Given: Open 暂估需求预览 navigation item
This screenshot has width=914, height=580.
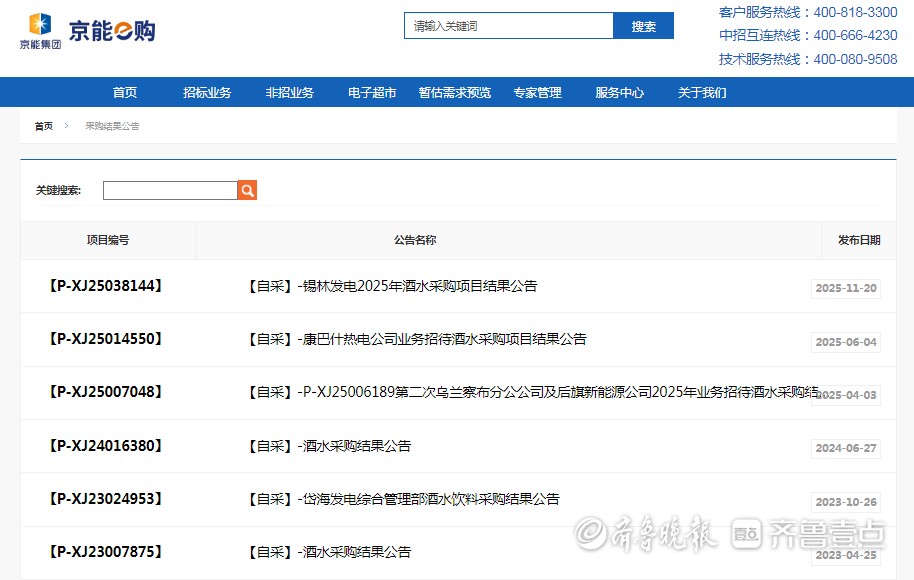Looking at the screenshot, I should [x=455, y=93].
